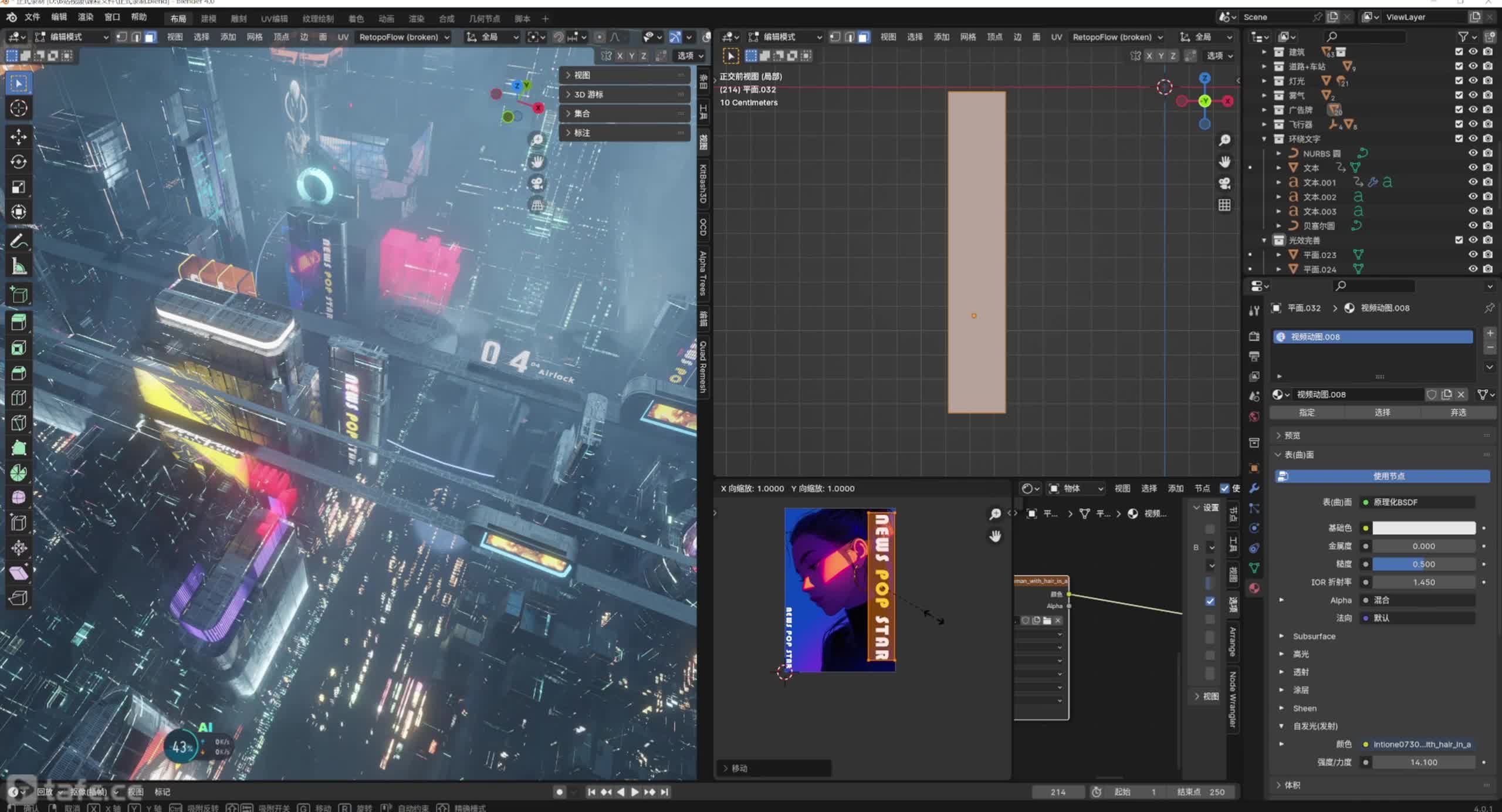Screen dimensions: 1502x812
Task: Expand the 道路+车站 collection
Action: pos(1264,66)
